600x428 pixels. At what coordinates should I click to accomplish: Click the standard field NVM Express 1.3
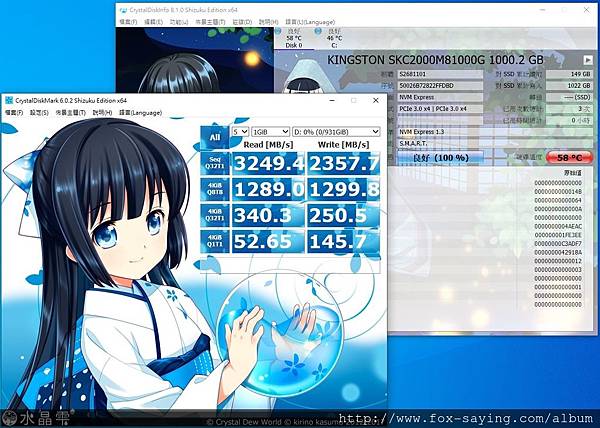pos(495,132)
